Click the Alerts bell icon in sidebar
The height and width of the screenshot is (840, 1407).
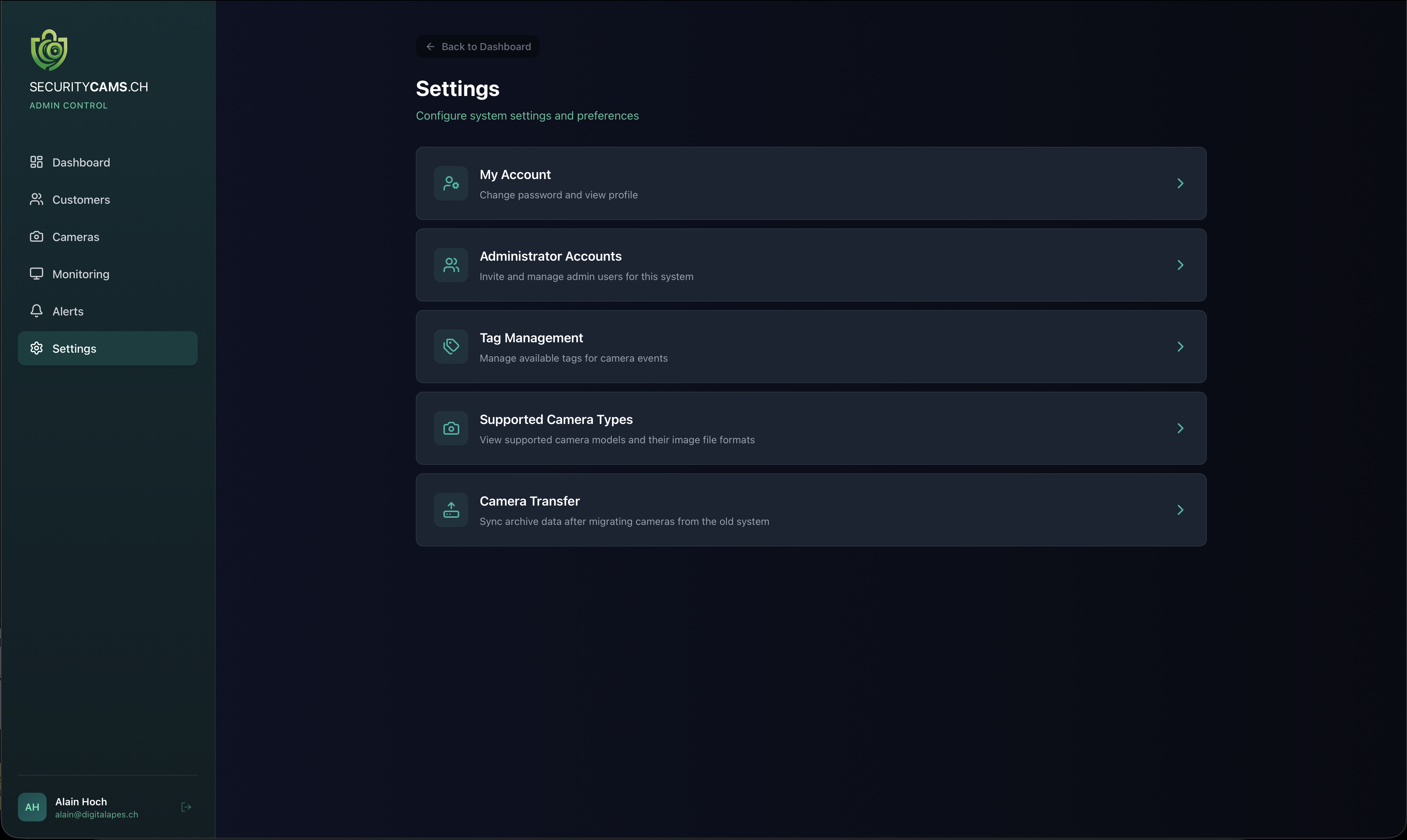click(36, 311)
